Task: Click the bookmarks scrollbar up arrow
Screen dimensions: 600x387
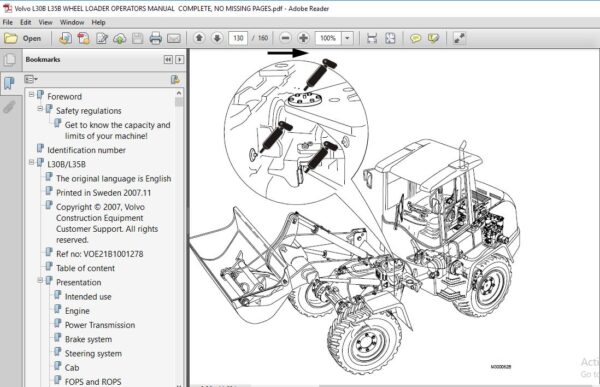Action: click(179, 93)
